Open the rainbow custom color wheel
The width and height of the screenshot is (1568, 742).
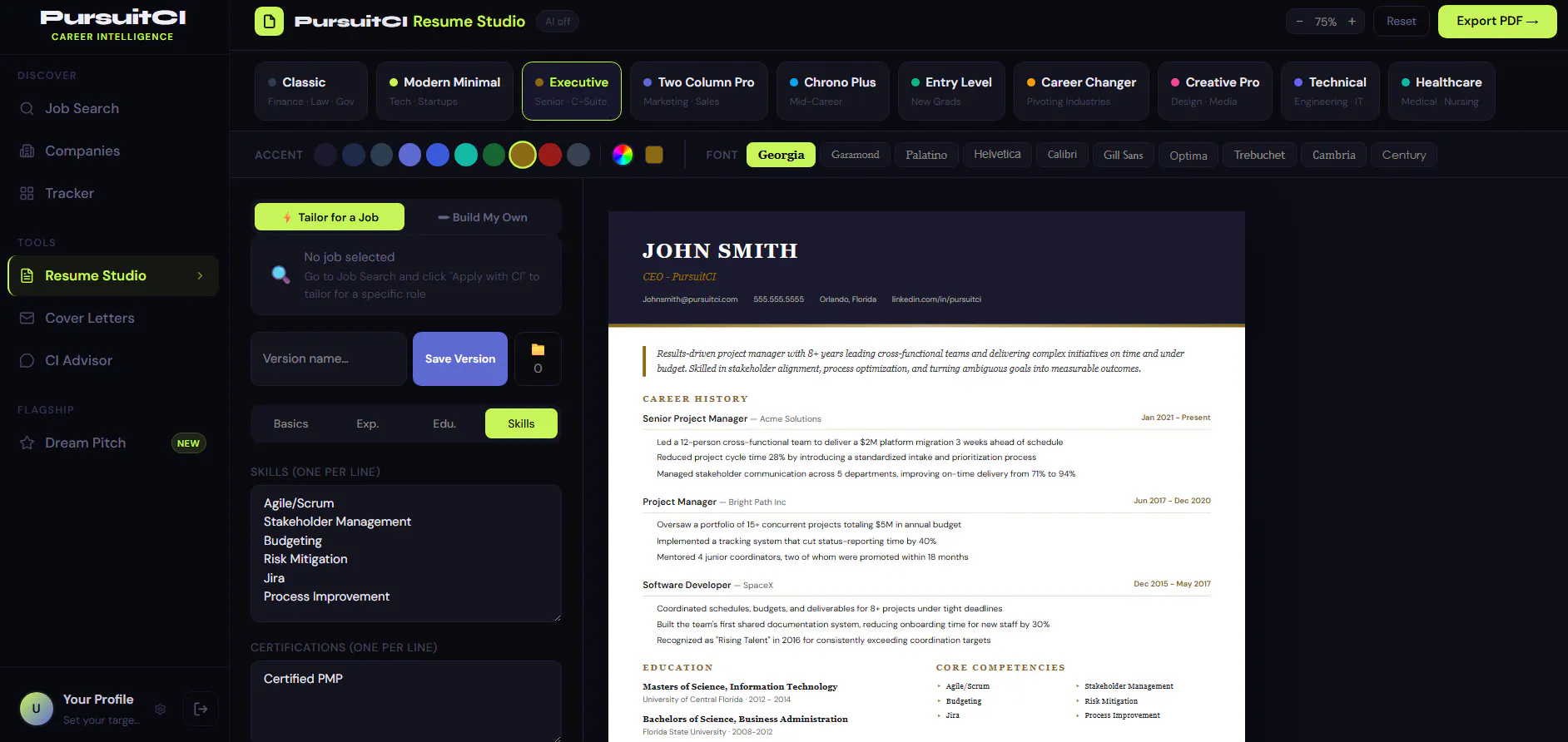(x=623, y=155)
